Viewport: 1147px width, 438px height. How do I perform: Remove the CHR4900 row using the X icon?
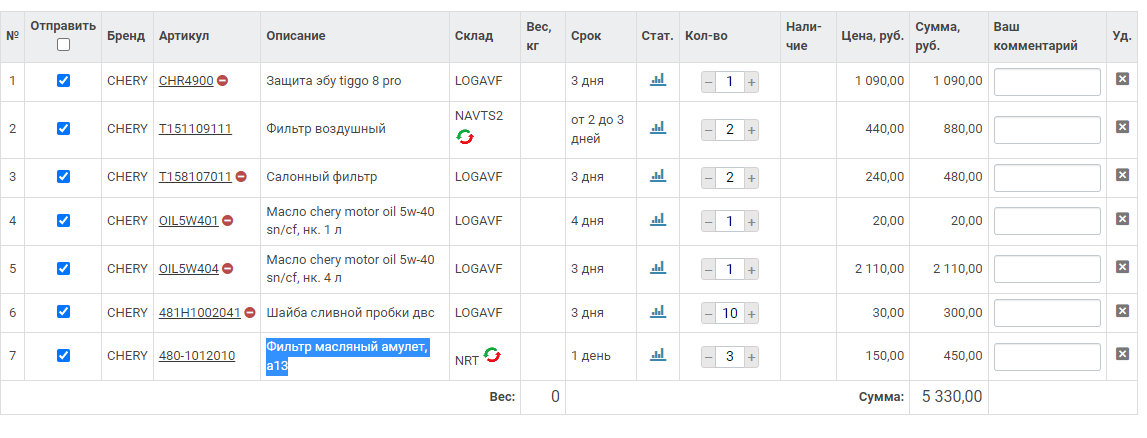click(x=1122, y=80)
